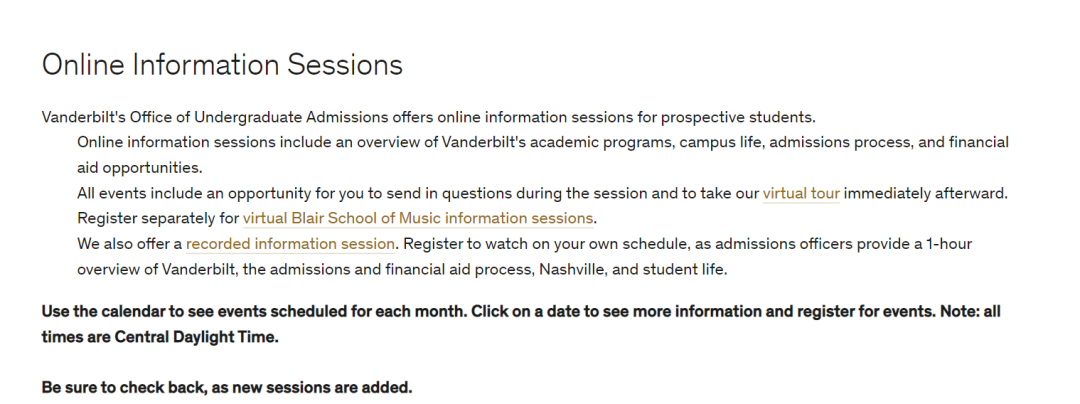Open virtual Blair School of Music information sessions link
Image resolution: width=1080 pixels, height=404 pixels.
[x=417, y=219]
